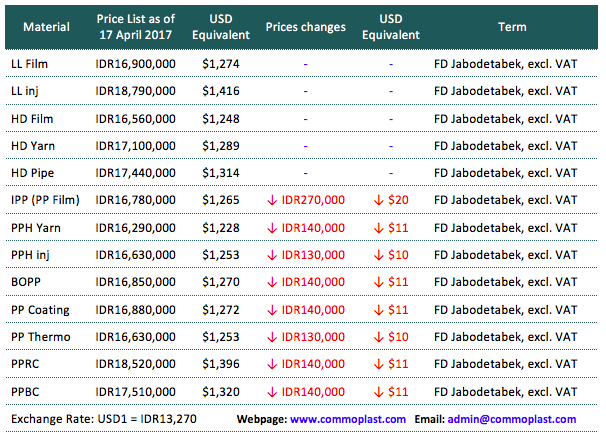Click the www.commoplast.com webpage link

(x=348, y=419)
